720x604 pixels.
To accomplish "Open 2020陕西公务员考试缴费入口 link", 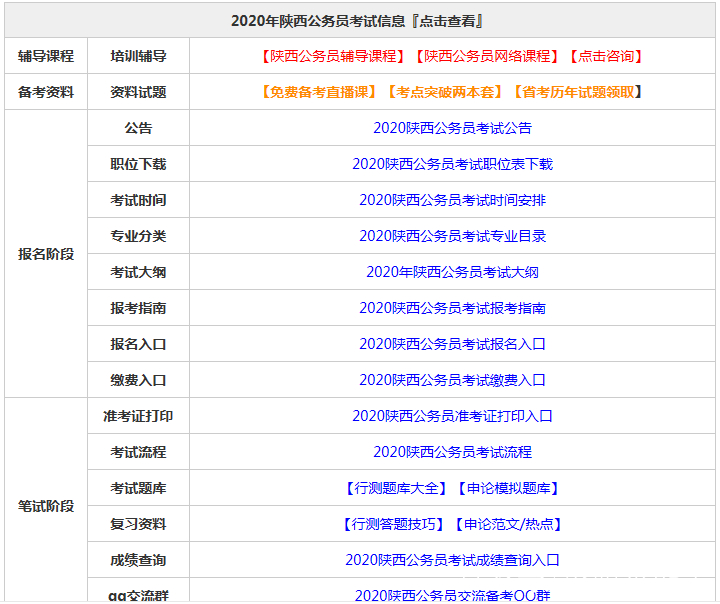I will click(x=452, y=380).
